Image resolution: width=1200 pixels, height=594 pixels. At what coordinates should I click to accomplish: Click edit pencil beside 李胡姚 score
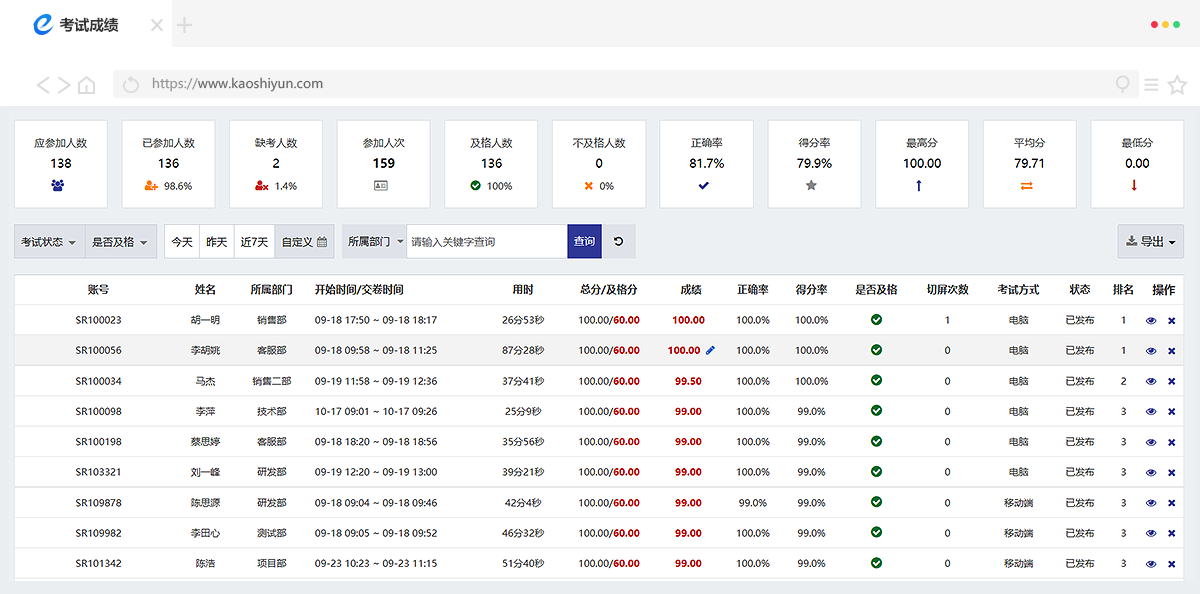point(711,350)
